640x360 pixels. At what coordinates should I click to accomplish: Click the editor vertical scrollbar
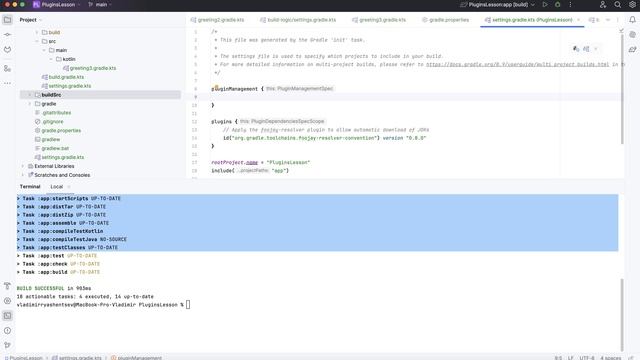[x=622, y=89]
